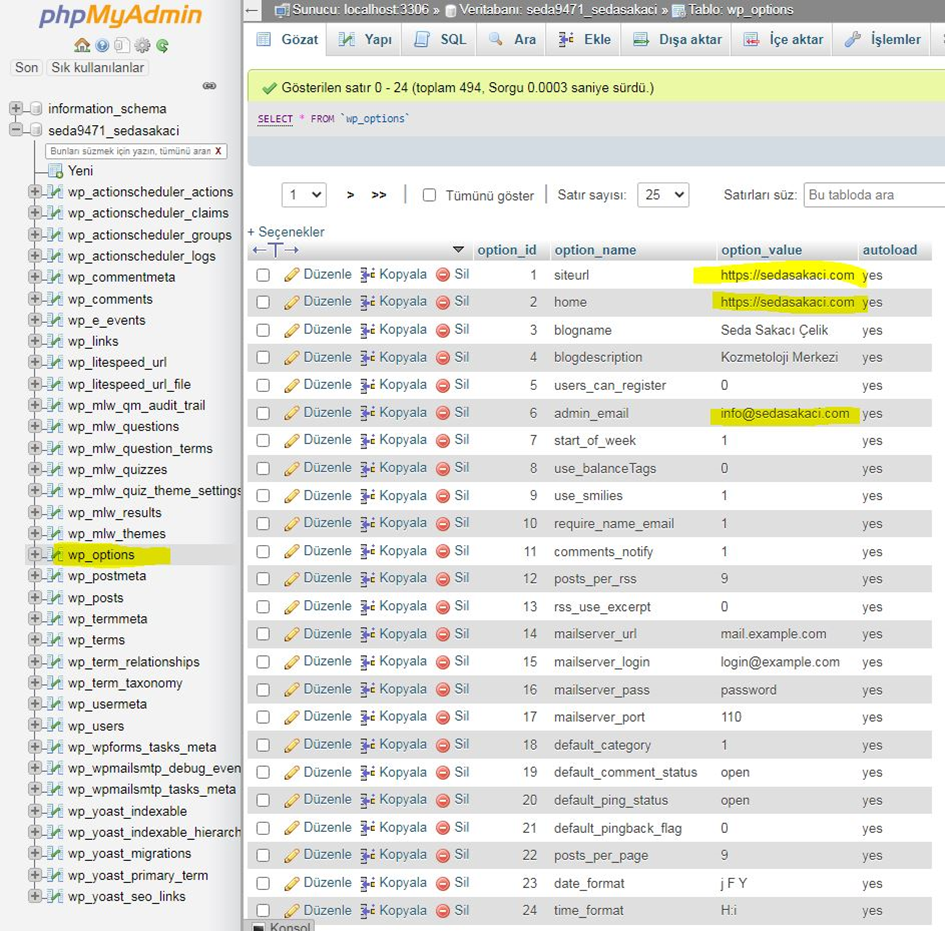Image resolution: width=945 pixels, height=931 pixels.
Task: Click the Düzenle link in mailserver_port row
Action: 327,716
